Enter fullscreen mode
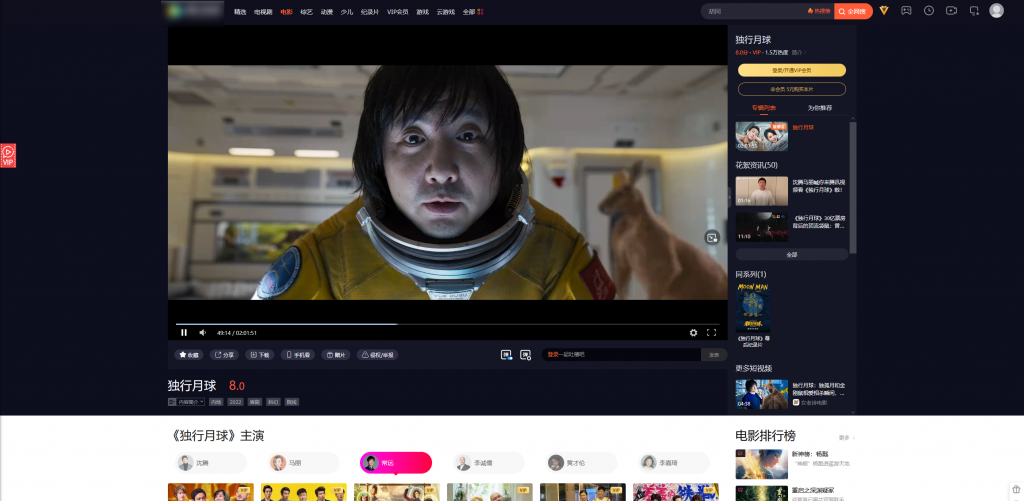Screen dimensions: 1024x501 tap(712, 332)
